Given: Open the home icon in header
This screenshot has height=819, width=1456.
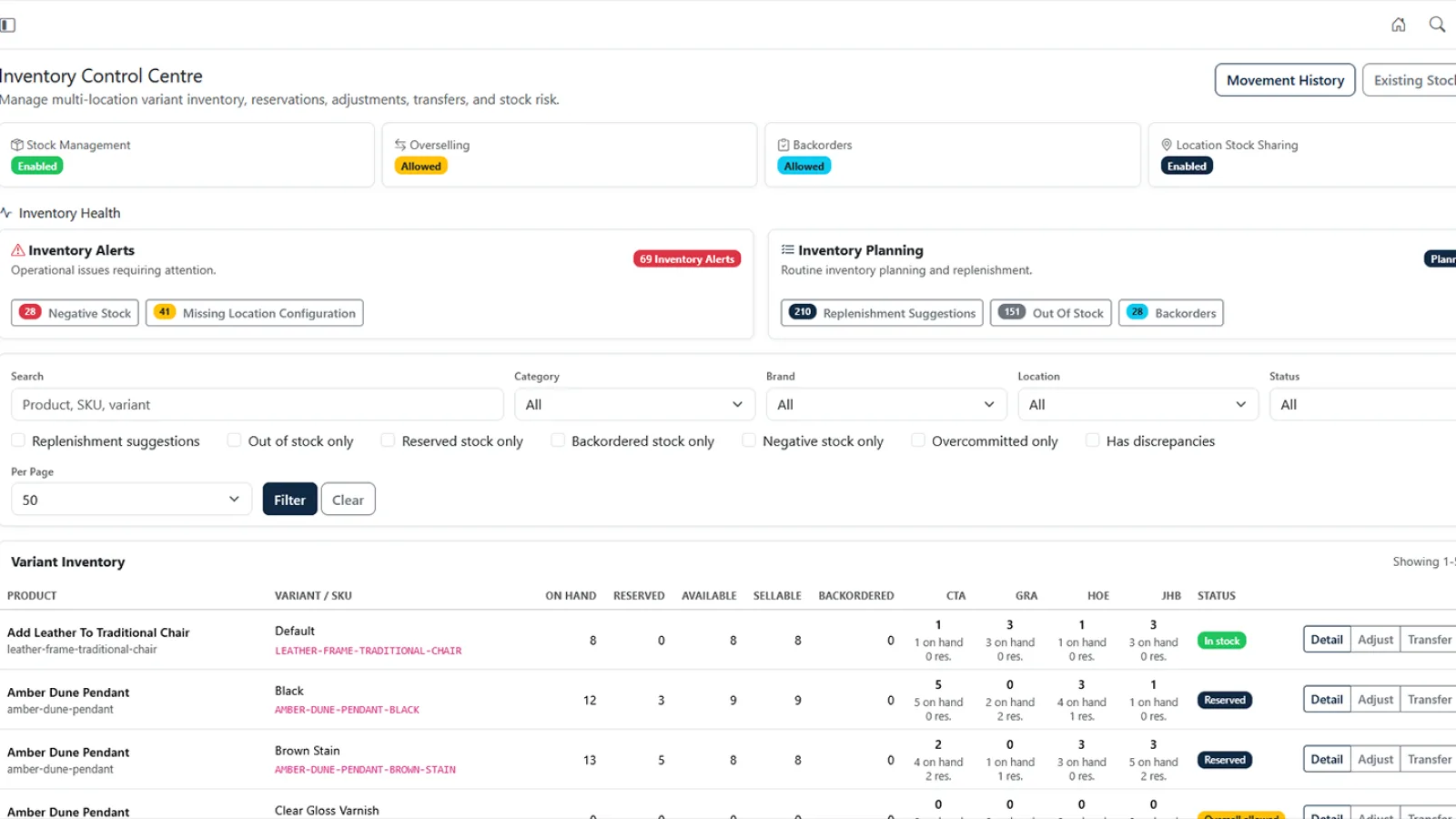Looking at the screenshot, I should [1399, 25].
